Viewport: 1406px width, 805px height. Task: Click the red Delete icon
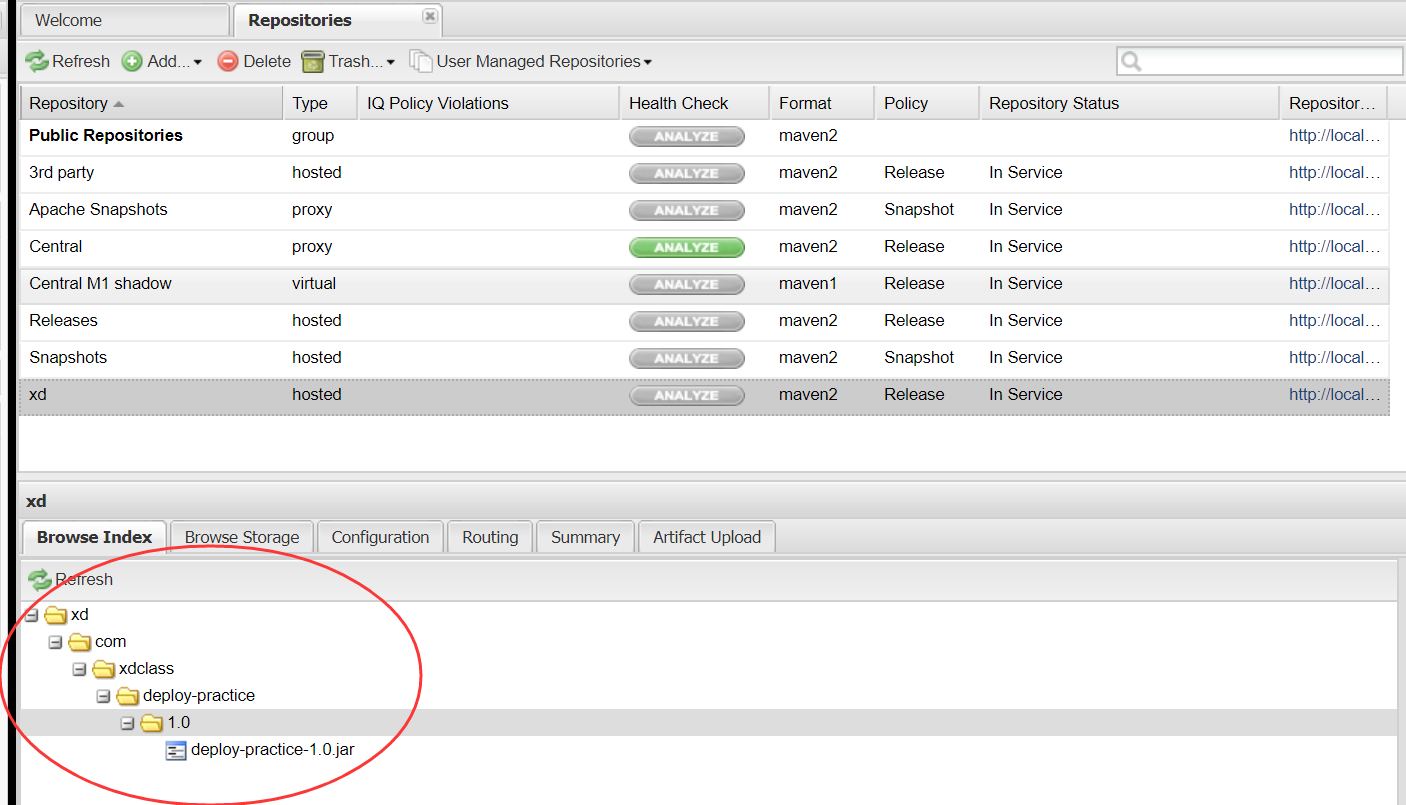tap(228, 61)
